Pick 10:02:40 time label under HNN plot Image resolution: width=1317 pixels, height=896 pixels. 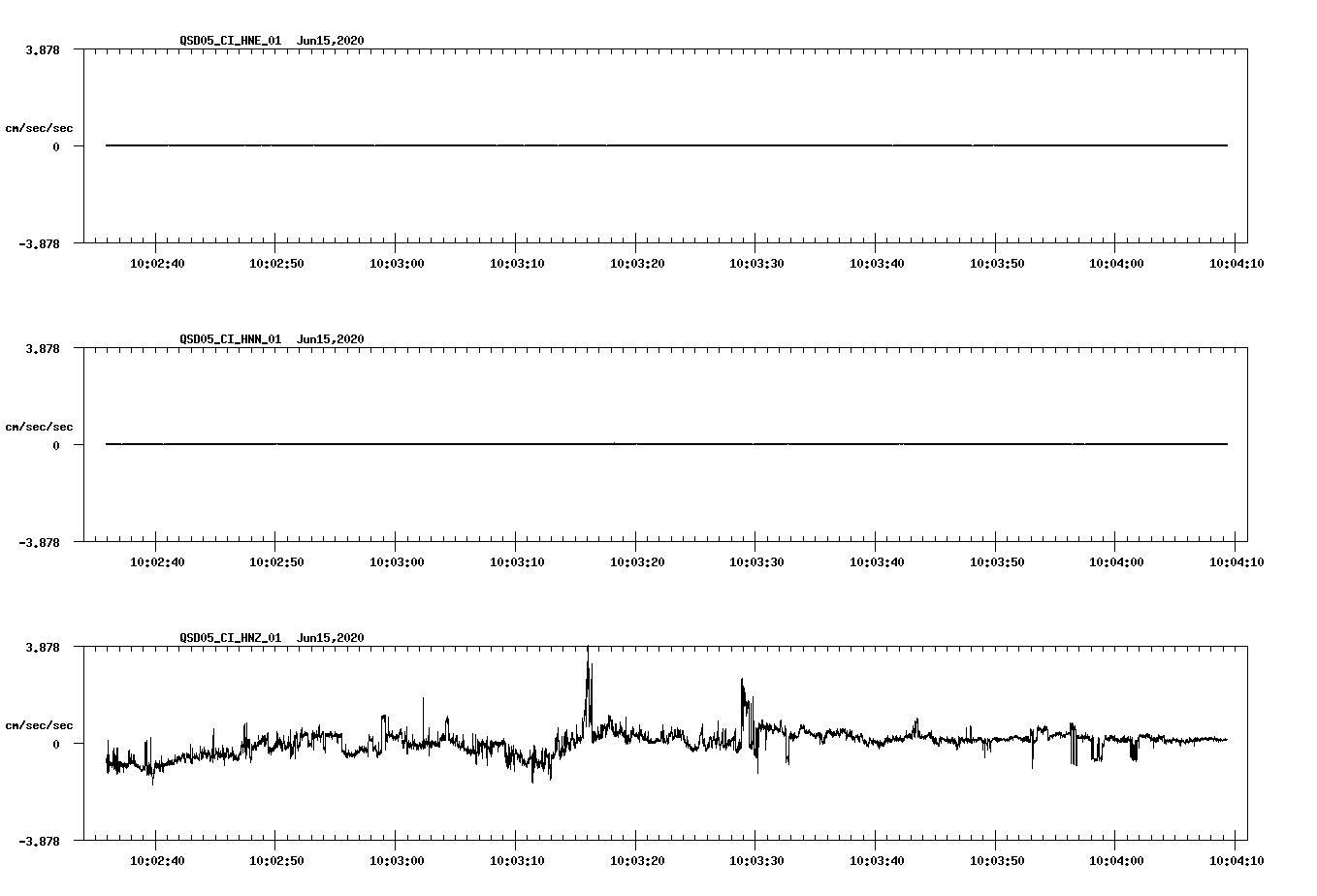click(156, 561)
